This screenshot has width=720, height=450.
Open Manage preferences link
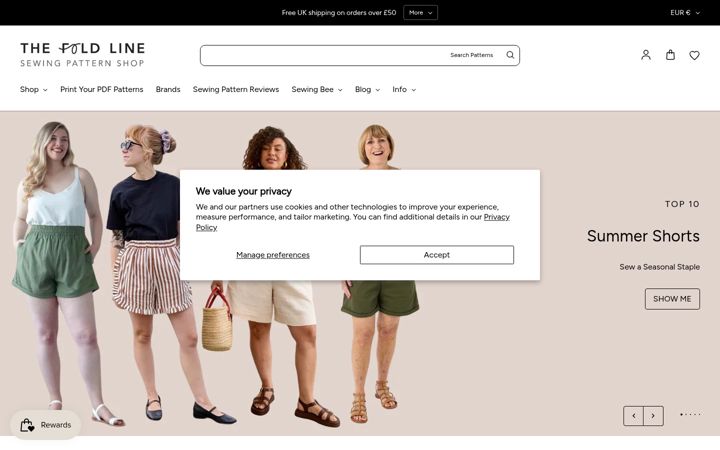[x=273, y=255]
